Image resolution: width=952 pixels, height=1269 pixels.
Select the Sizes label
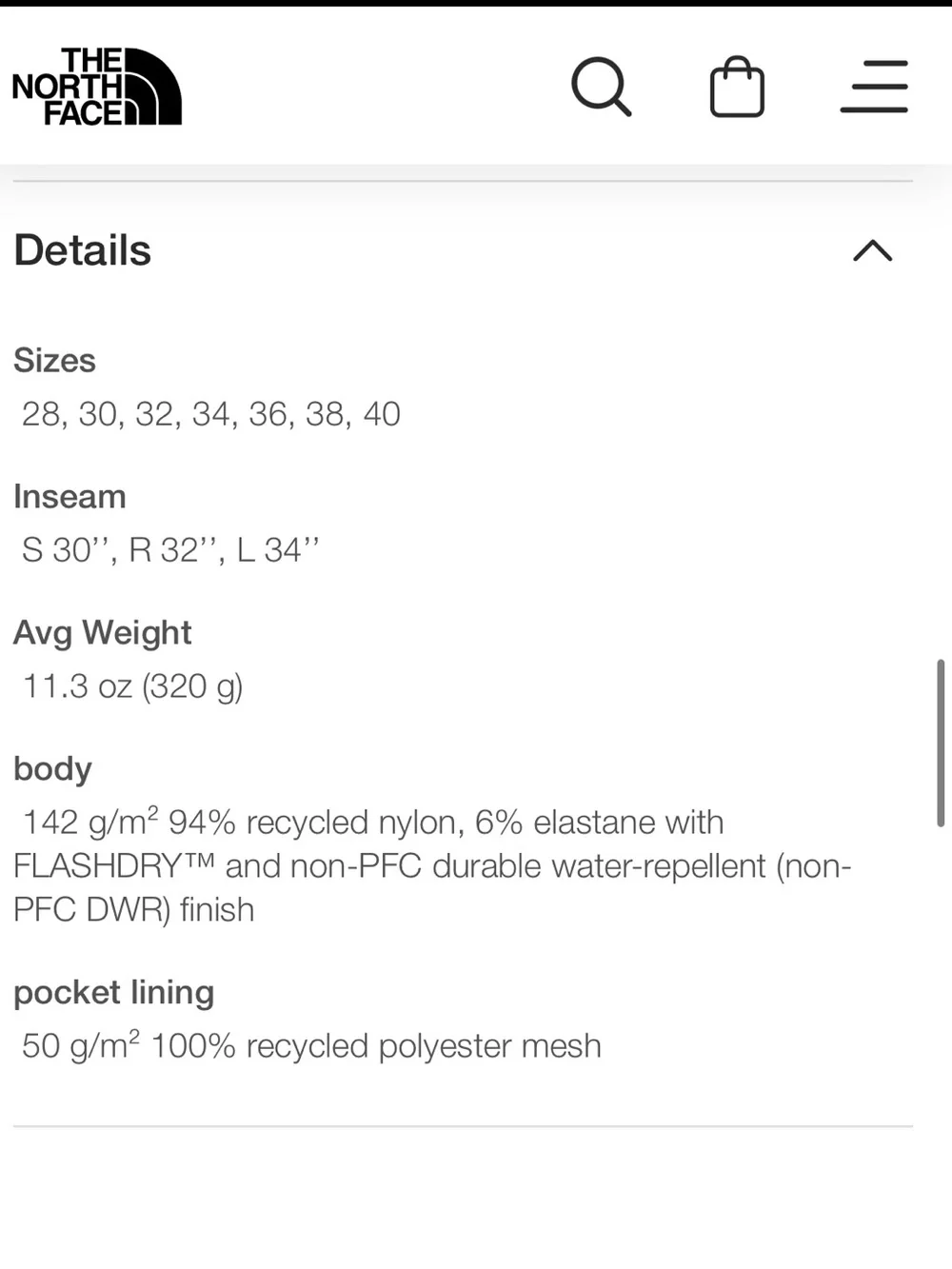[55, 361]
